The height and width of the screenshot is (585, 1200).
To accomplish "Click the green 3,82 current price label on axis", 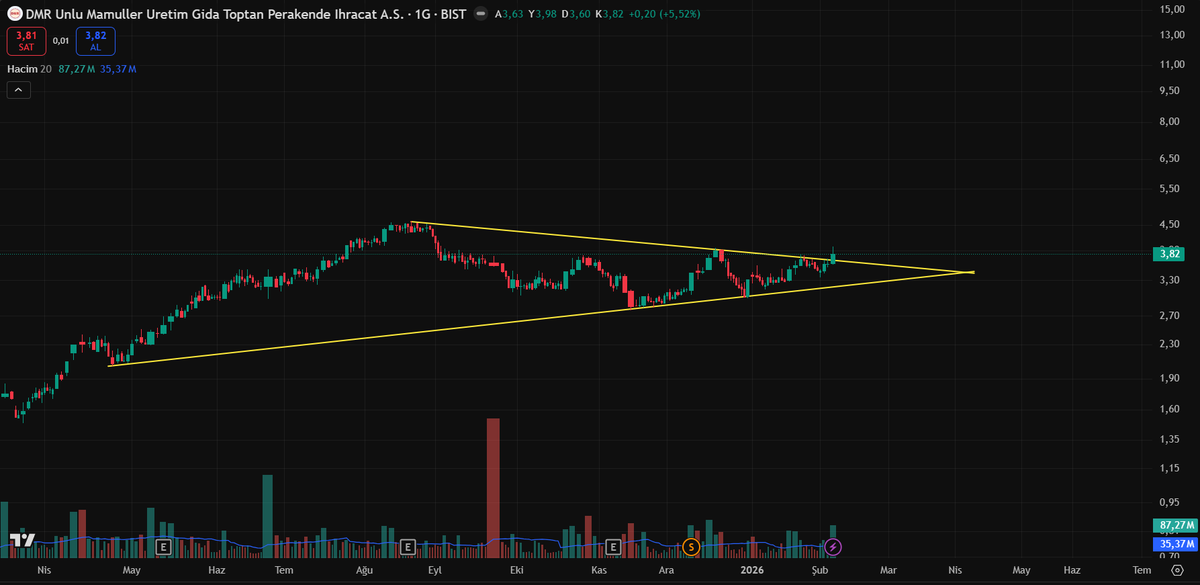I will tap(1170, 254).
